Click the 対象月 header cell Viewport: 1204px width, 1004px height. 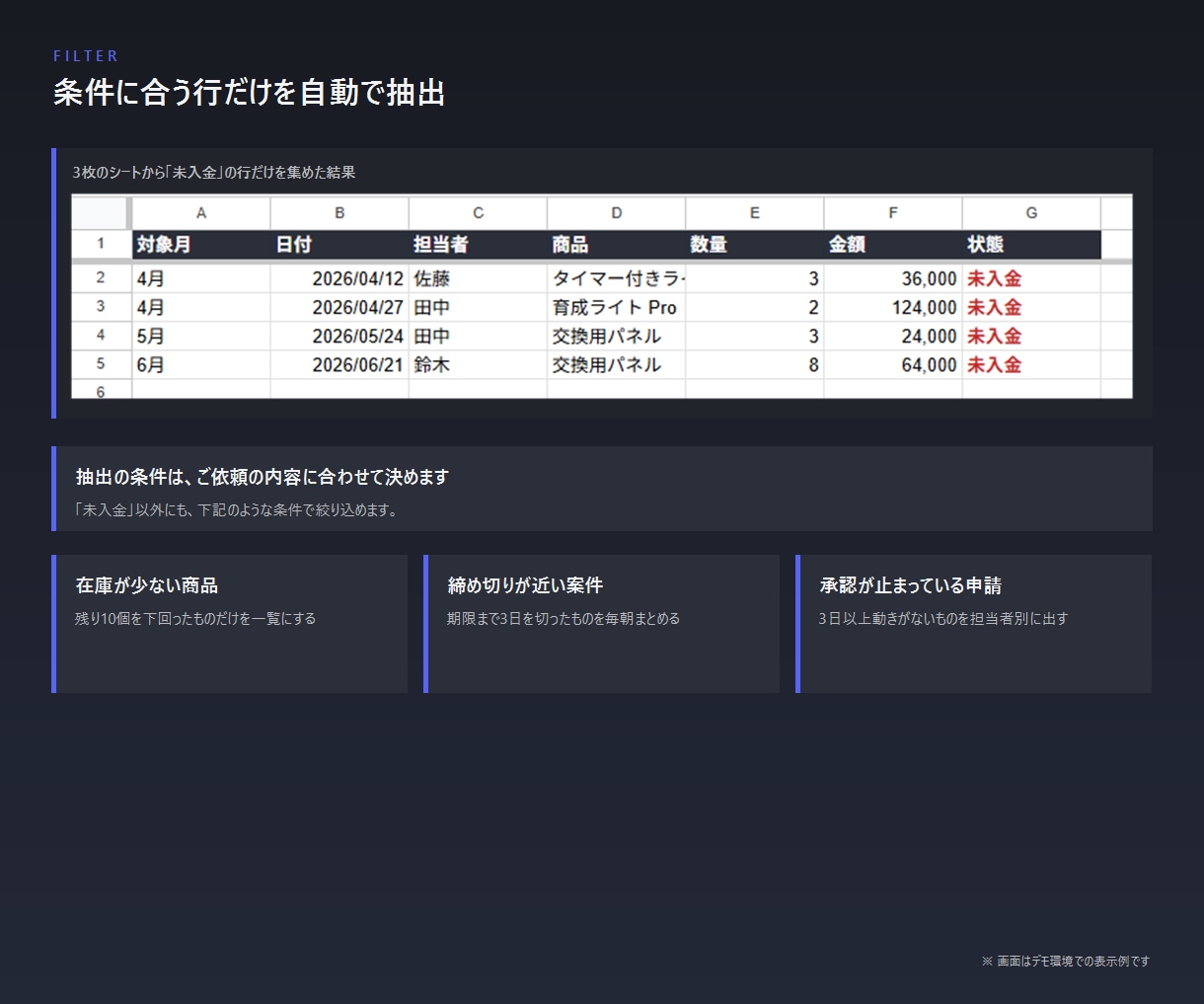pos(201,244)
